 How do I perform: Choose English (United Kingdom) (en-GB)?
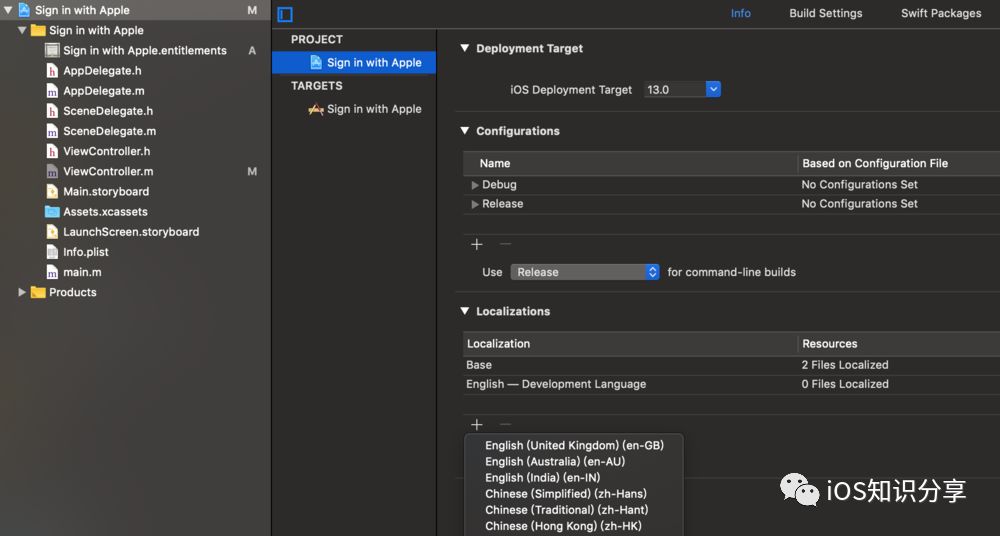pyautogui.click(x=574, y=445)
